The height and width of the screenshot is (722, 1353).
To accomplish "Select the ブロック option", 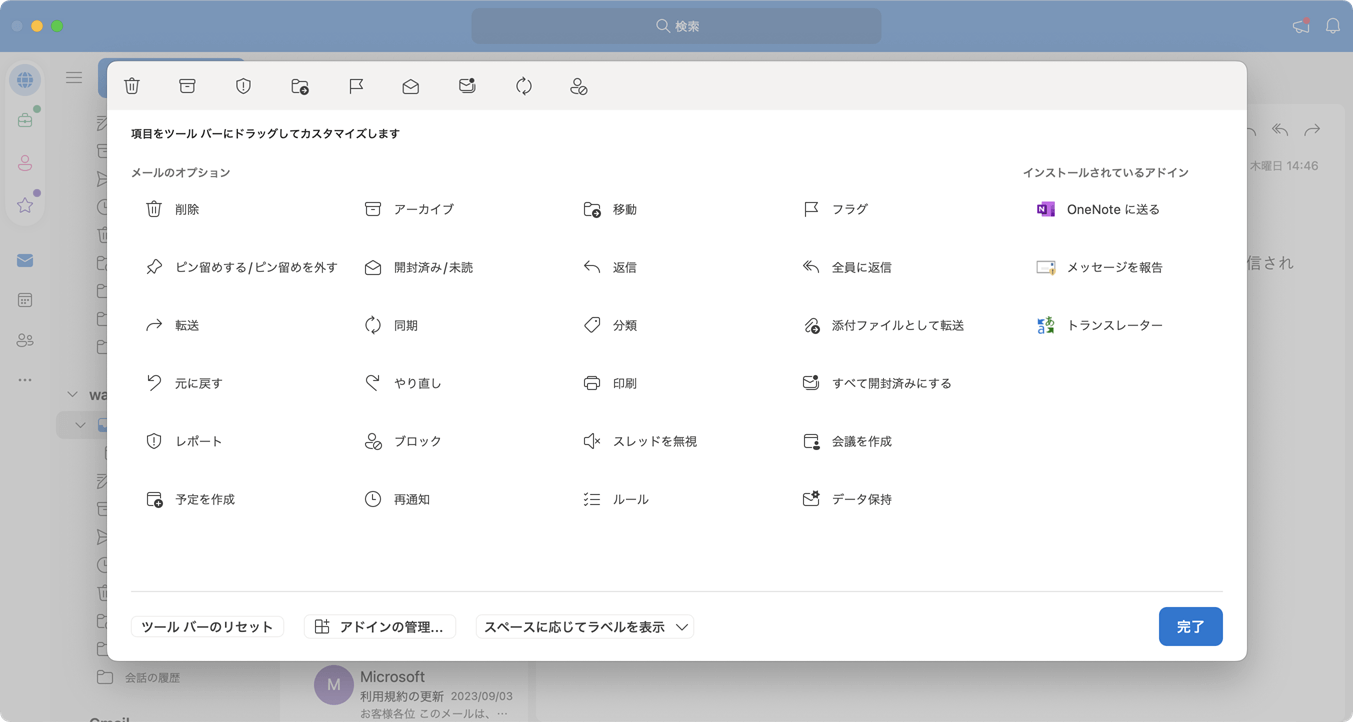I will (403, 441).
